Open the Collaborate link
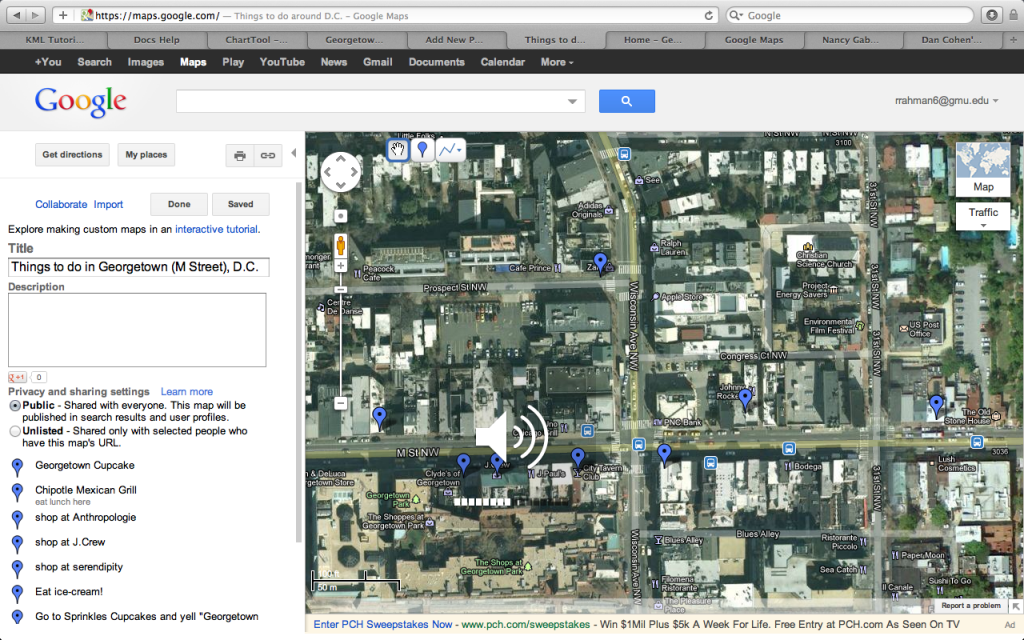 61,204
